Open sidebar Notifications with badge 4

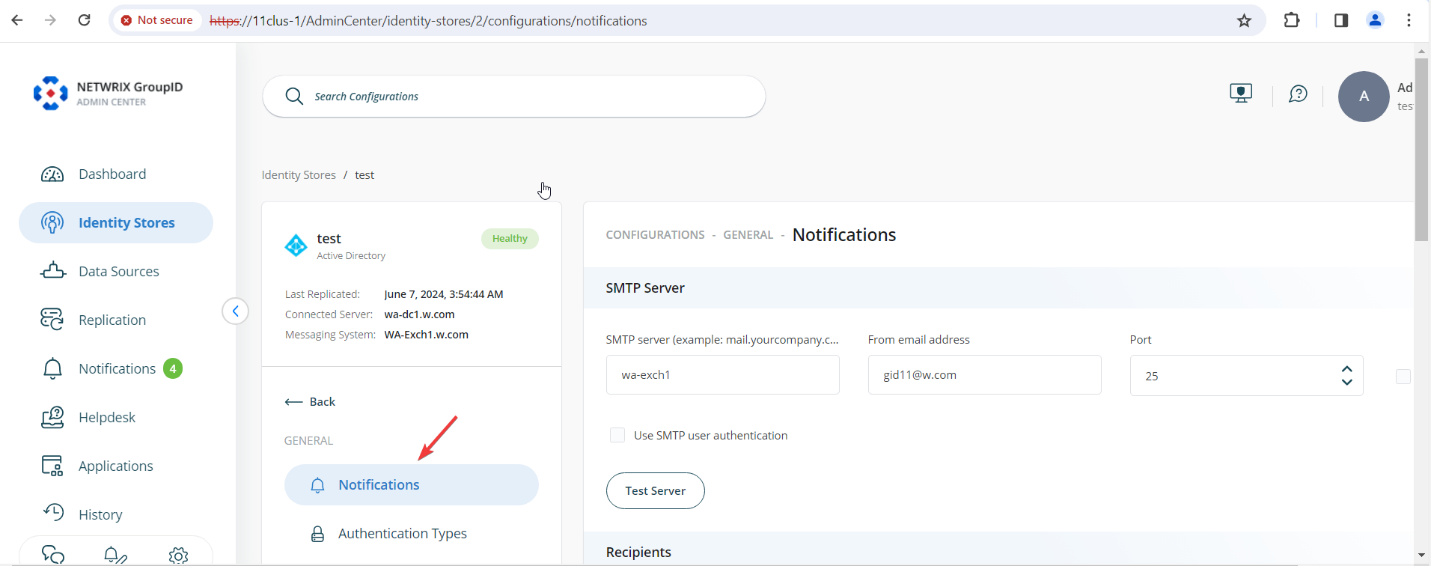pos(117,369)
